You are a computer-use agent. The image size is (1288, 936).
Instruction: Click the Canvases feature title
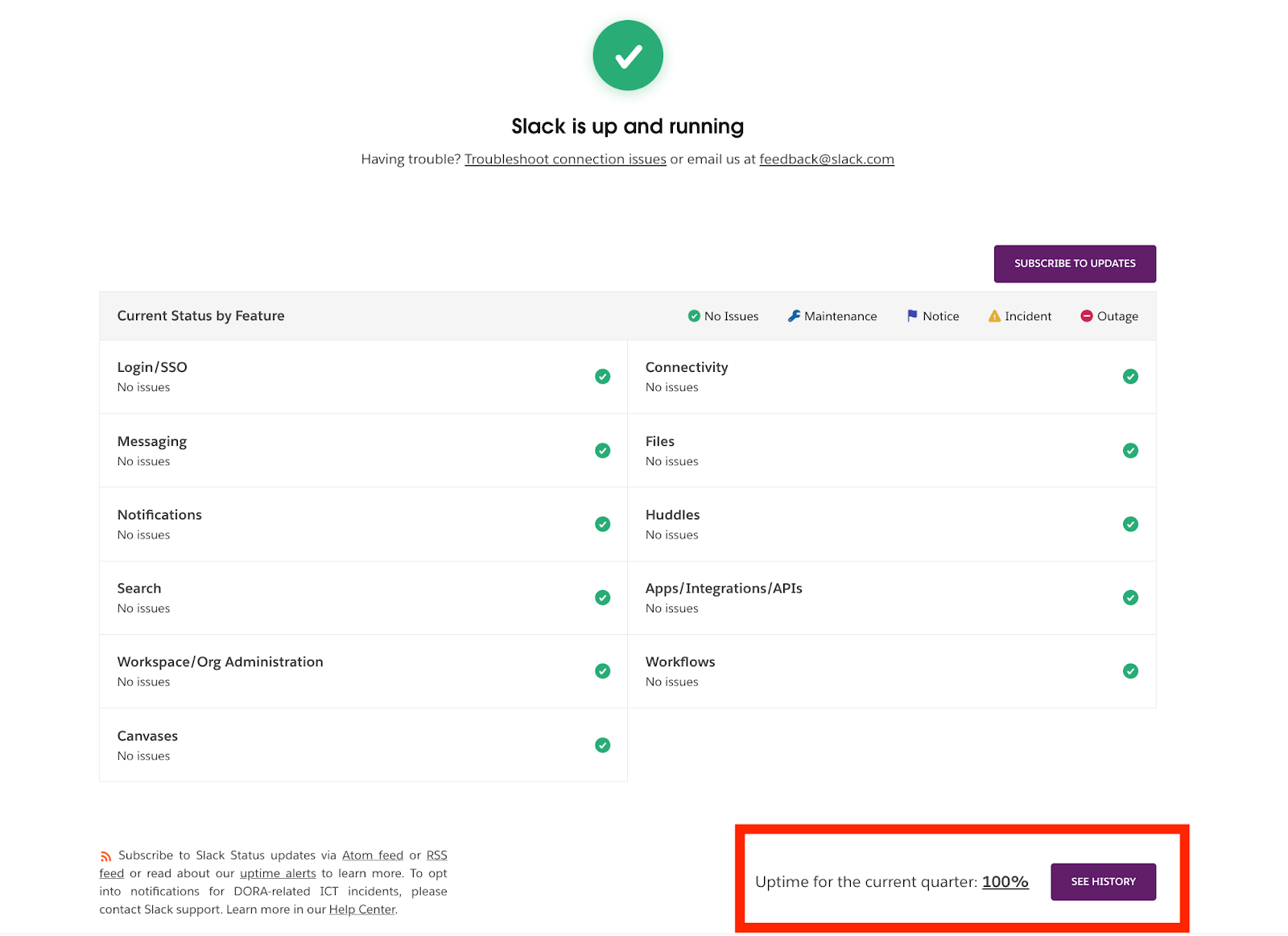pyautogui.click(x=147, y=736)
